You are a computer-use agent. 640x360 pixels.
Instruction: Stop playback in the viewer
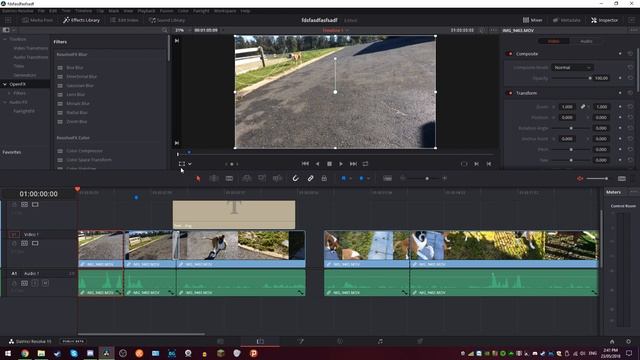(329, 164)
